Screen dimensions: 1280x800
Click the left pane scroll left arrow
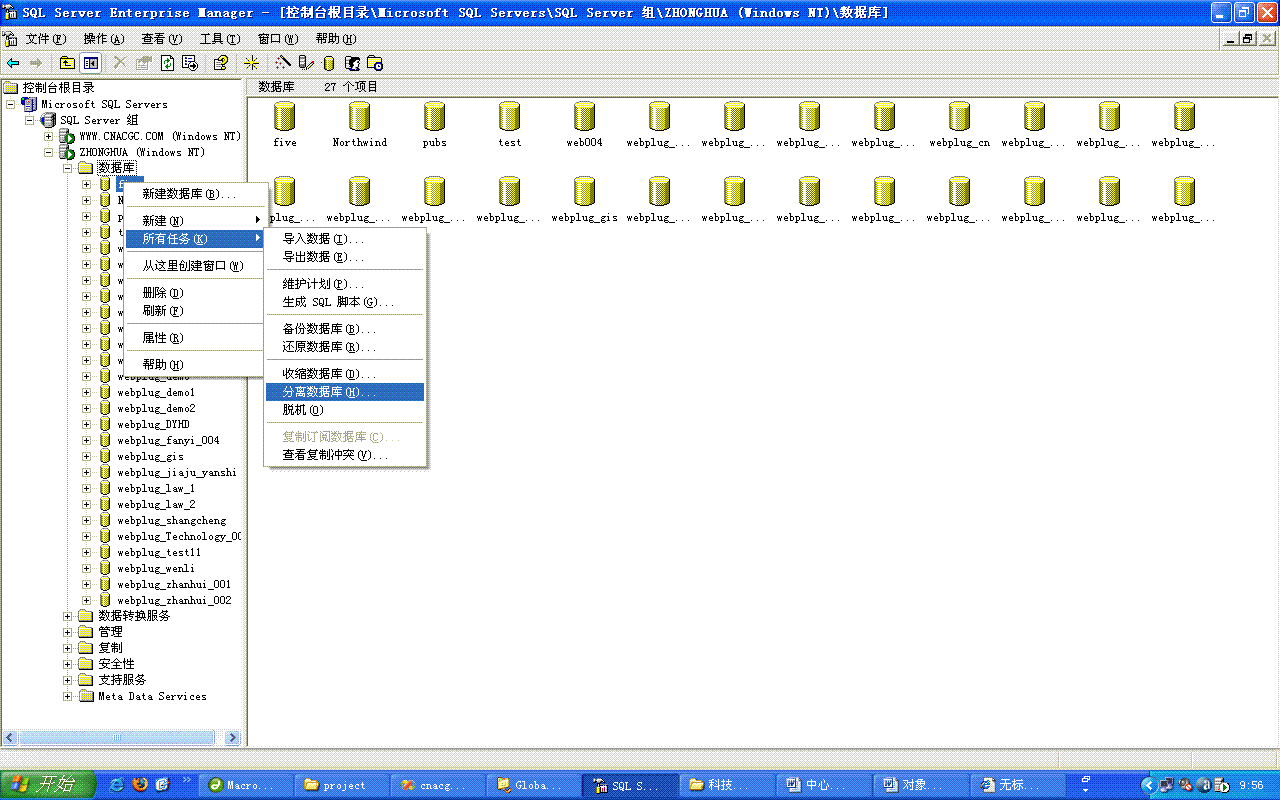pos(11,738)
